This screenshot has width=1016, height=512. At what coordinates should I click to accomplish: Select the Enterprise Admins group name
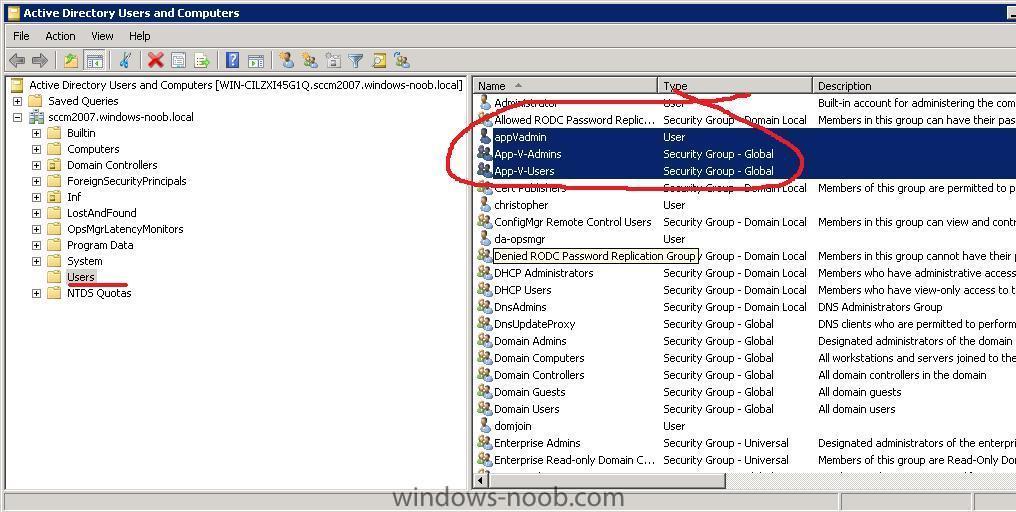click(x=537, y=443)
